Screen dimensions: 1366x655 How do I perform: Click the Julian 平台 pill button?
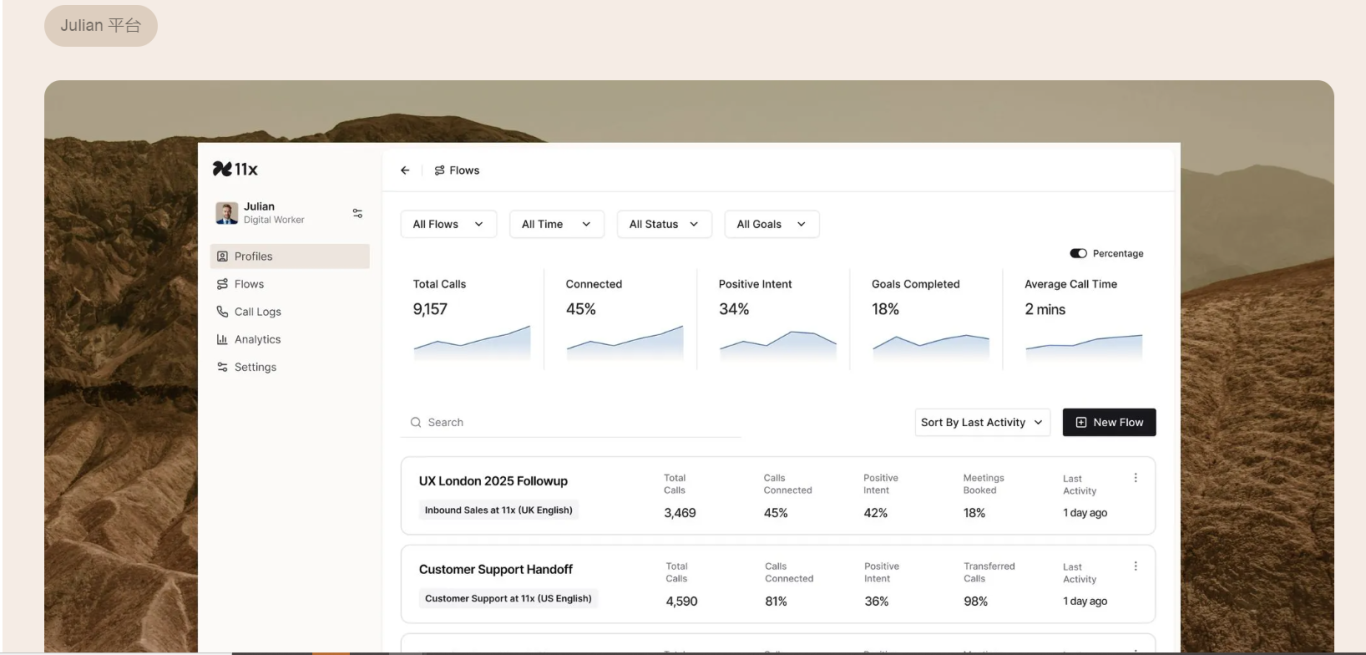click(x=101, y=25)
